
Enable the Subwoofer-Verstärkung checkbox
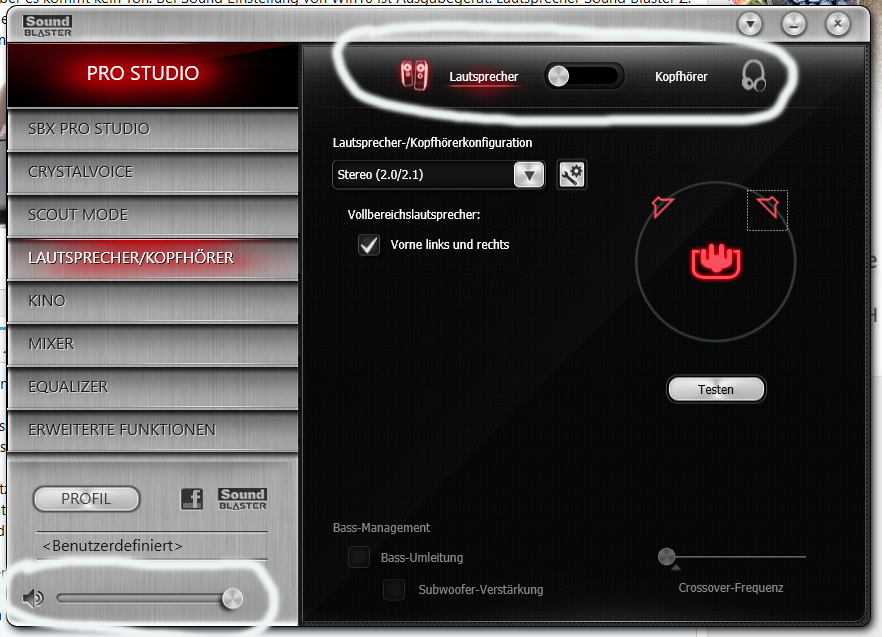tap(394, 590)
